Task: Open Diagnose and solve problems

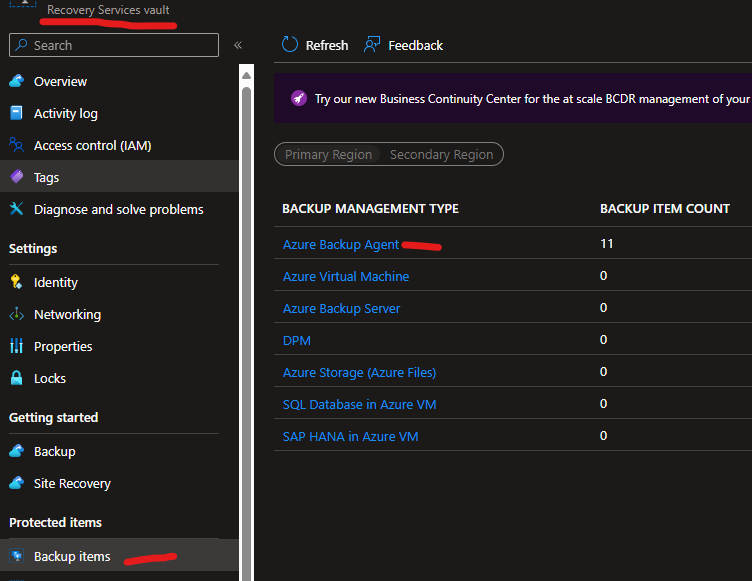Action: click(119, 209)
